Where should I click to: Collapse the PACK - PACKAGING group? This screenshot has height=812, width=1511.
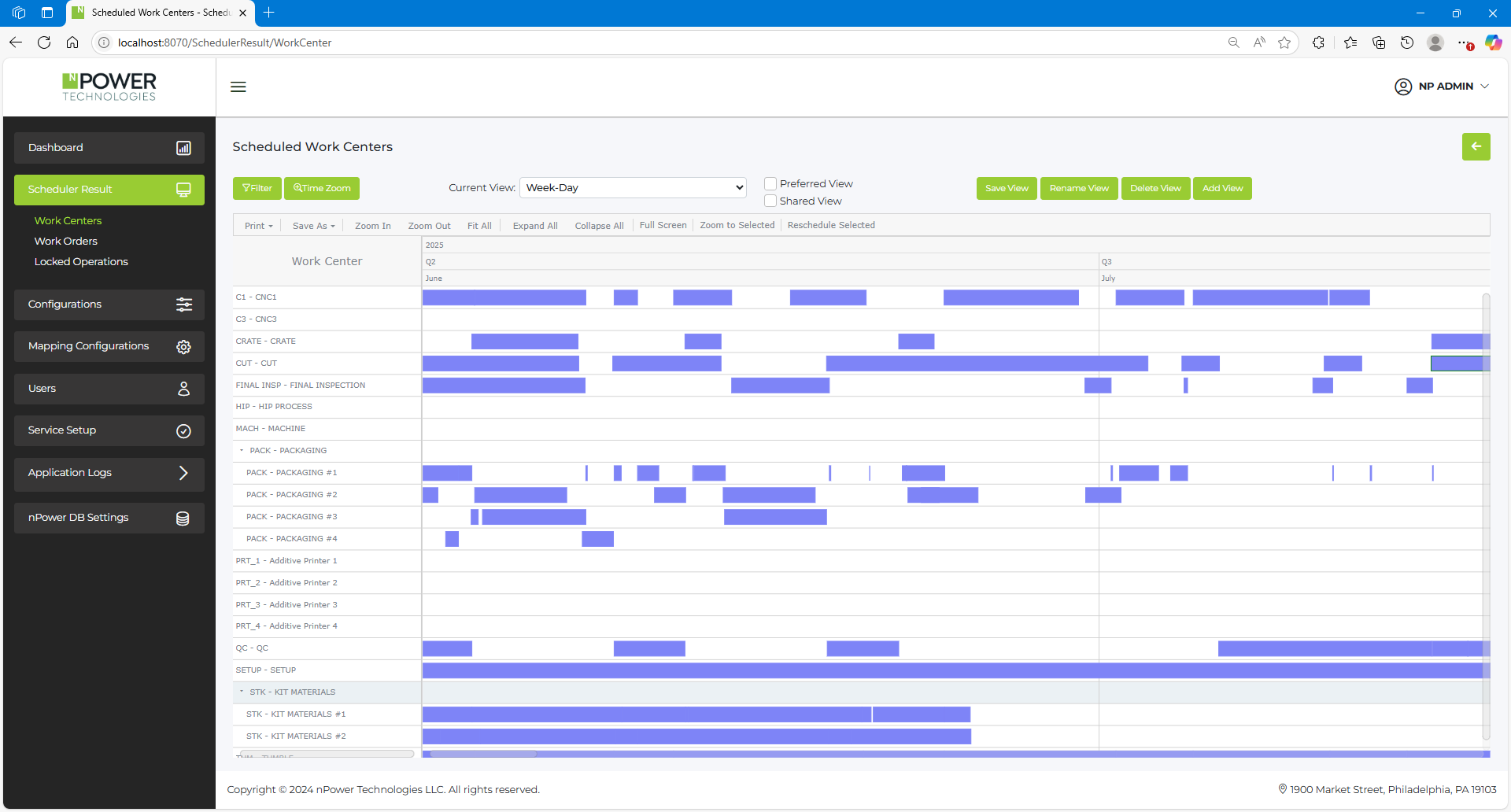point(242,451)
